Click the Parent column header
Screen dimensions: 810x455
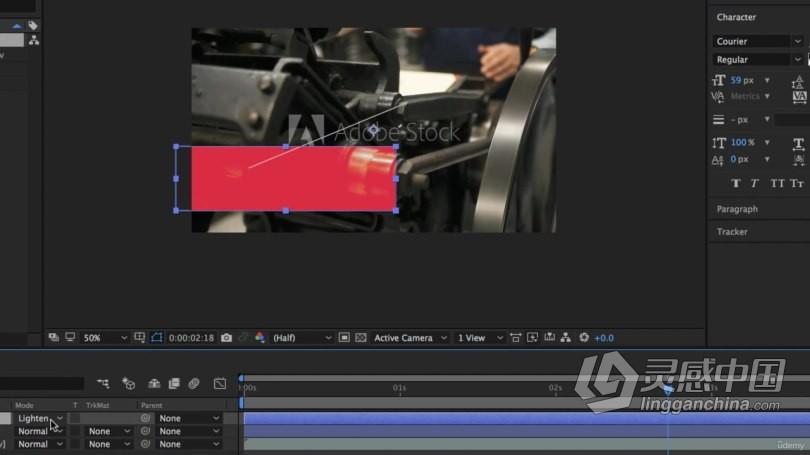click(x=151, y=405)
